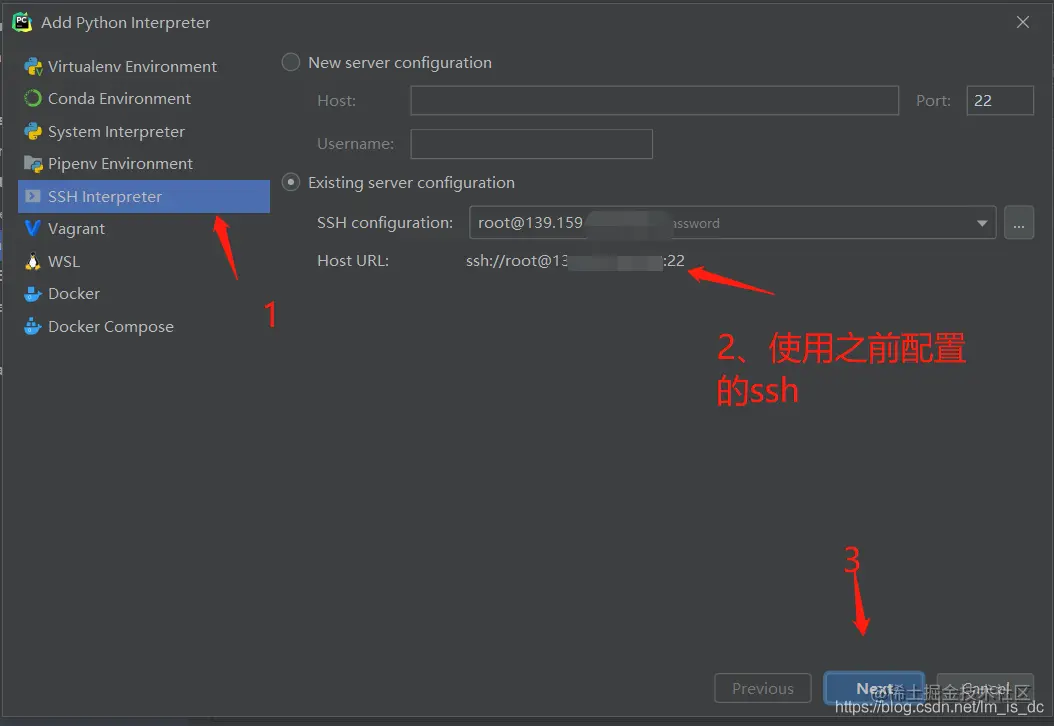This screenshot has height=726, width=1054.
Task: Click the Docker whale icon
Action: 32,294
